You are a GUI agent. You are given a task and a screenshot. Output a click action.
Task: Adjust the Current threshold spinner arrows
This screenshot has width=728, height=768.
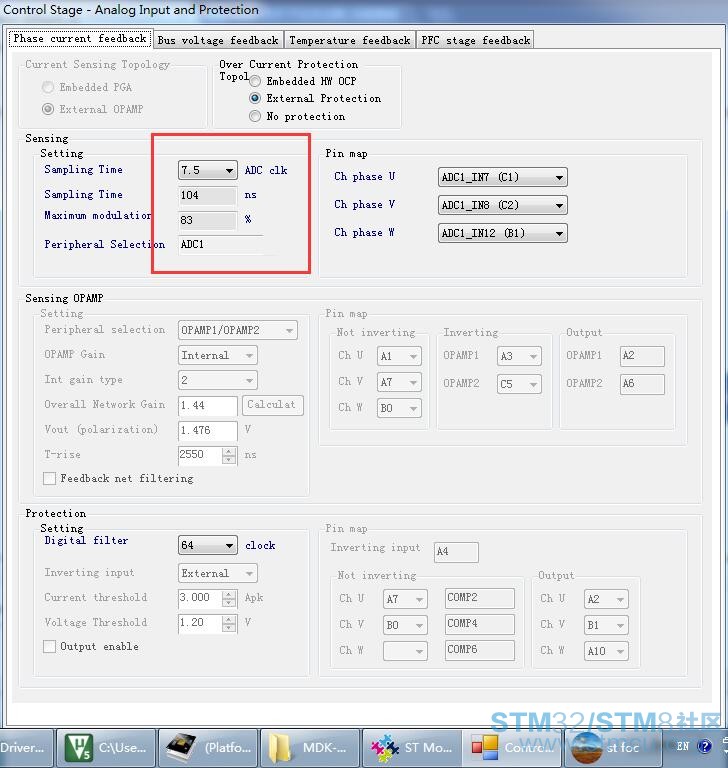point(229,598)
